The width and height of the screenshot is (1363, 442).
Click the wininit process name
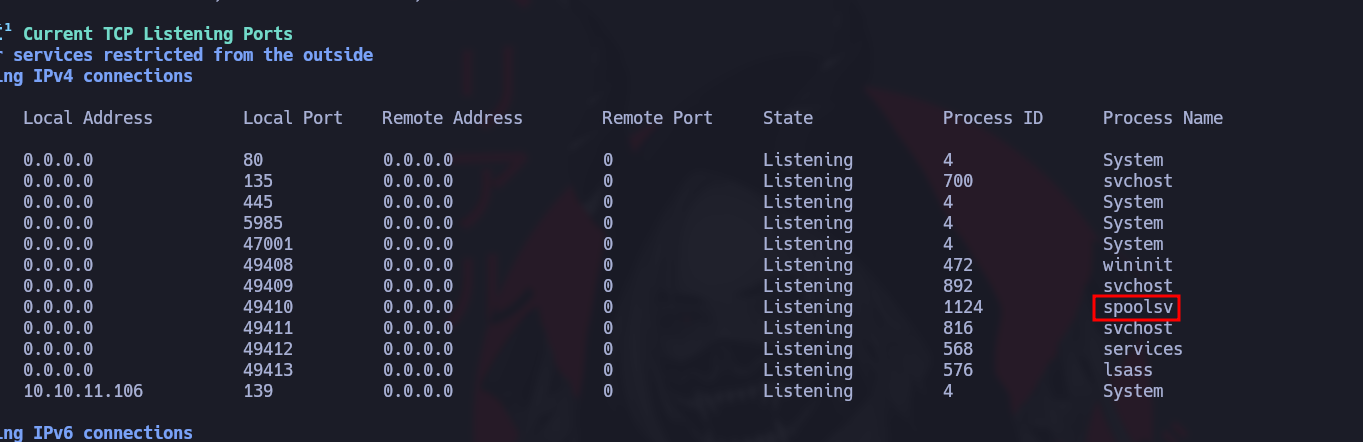click(x=1137, y=265)
